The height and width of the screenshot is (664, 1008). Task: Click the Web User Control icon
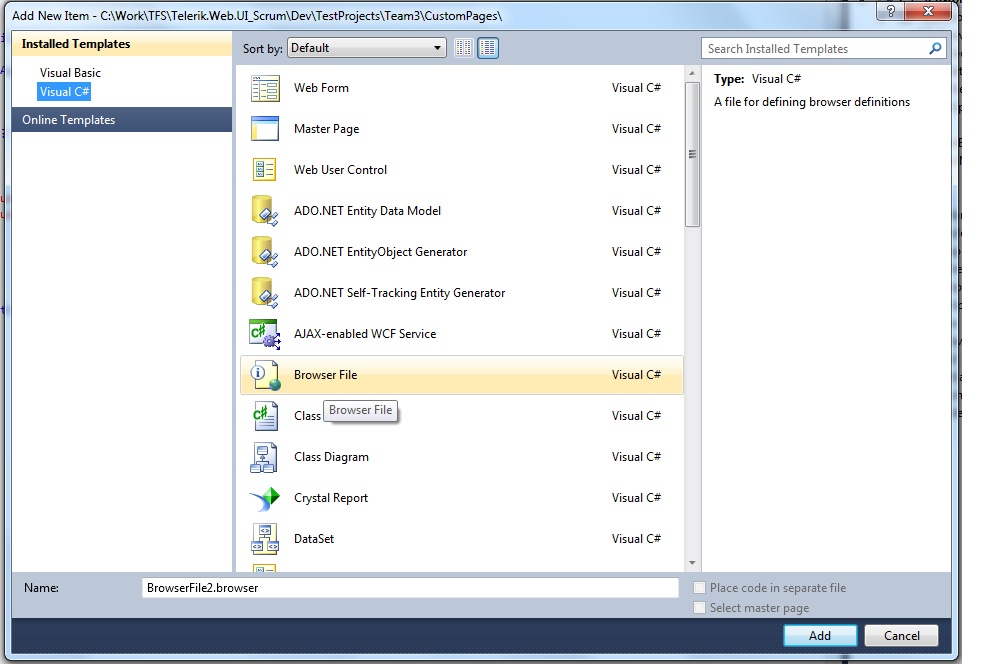pyautogui.click(x=265, y=170)
